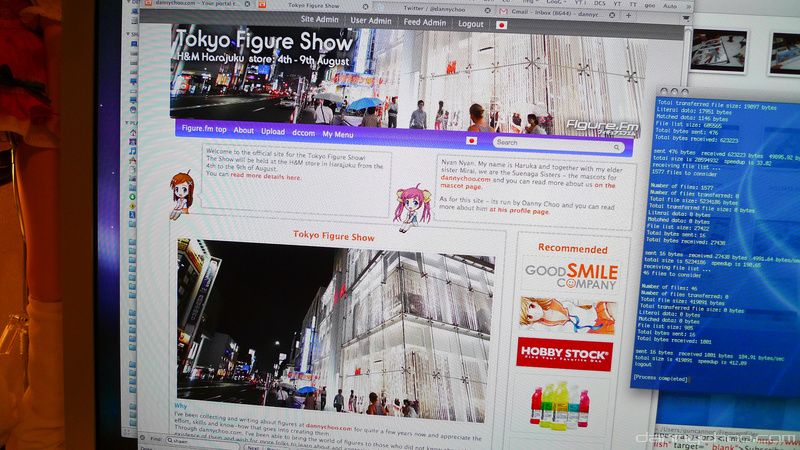Image resolution: width=800 pixels, height=450 pixels.
Task: Click inside the Search field
Action: click(560, 142)
